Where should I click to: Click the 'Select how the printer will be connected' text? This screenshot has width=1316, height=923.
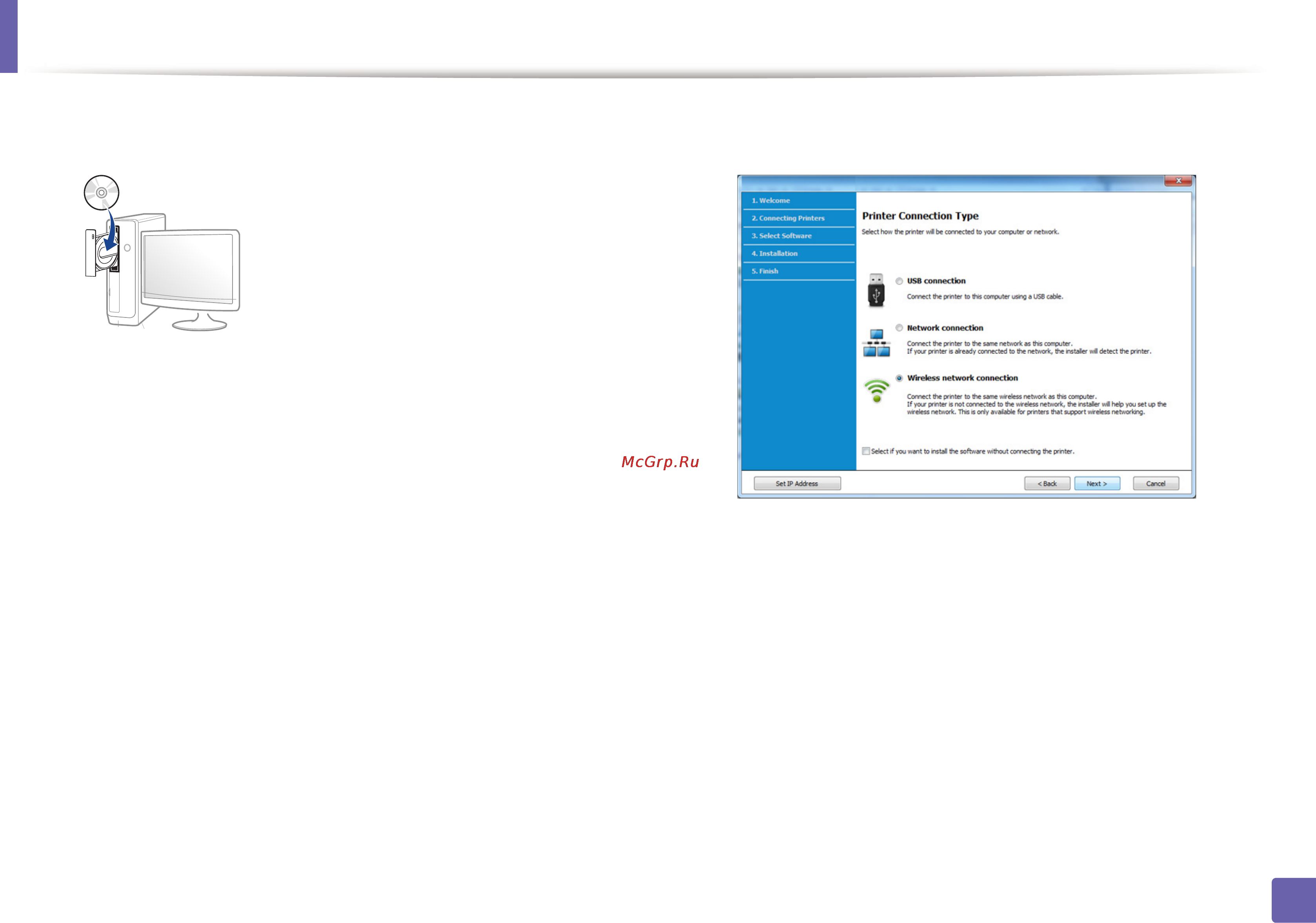pos(960,232)
